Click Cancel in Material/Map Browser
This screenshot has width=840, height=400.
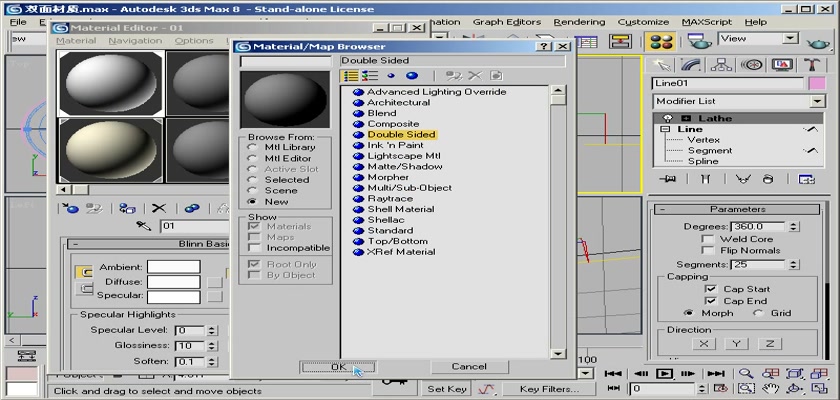[469, 367]
